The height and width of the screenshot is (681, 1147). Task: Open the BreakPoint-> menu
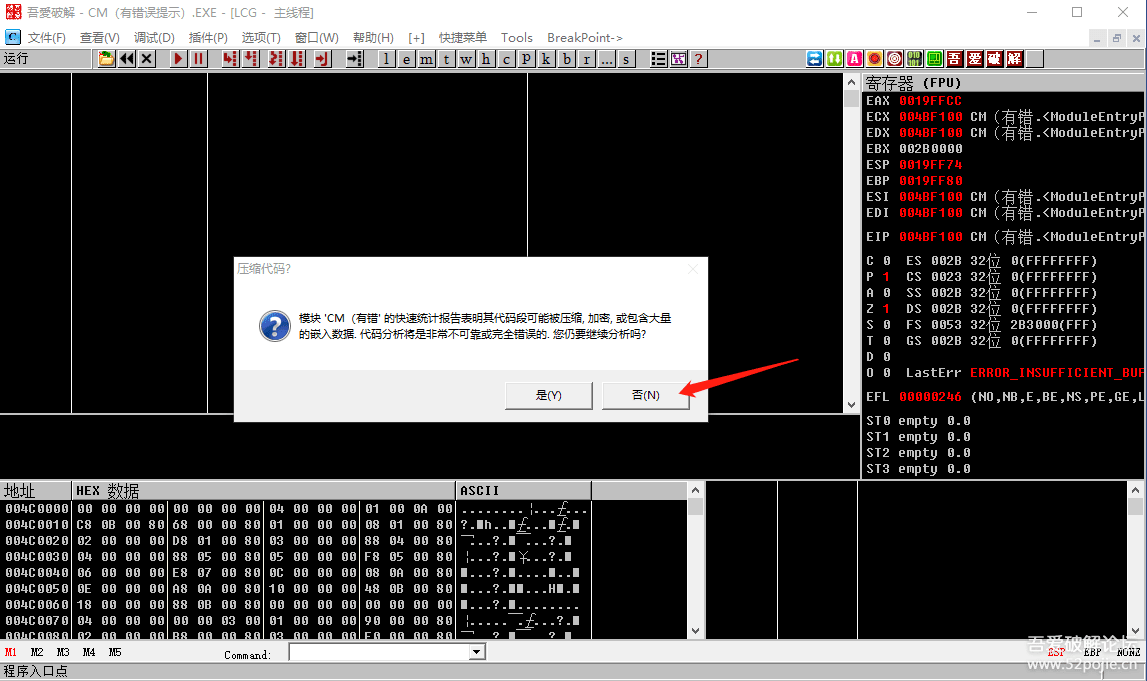point(585,38)
